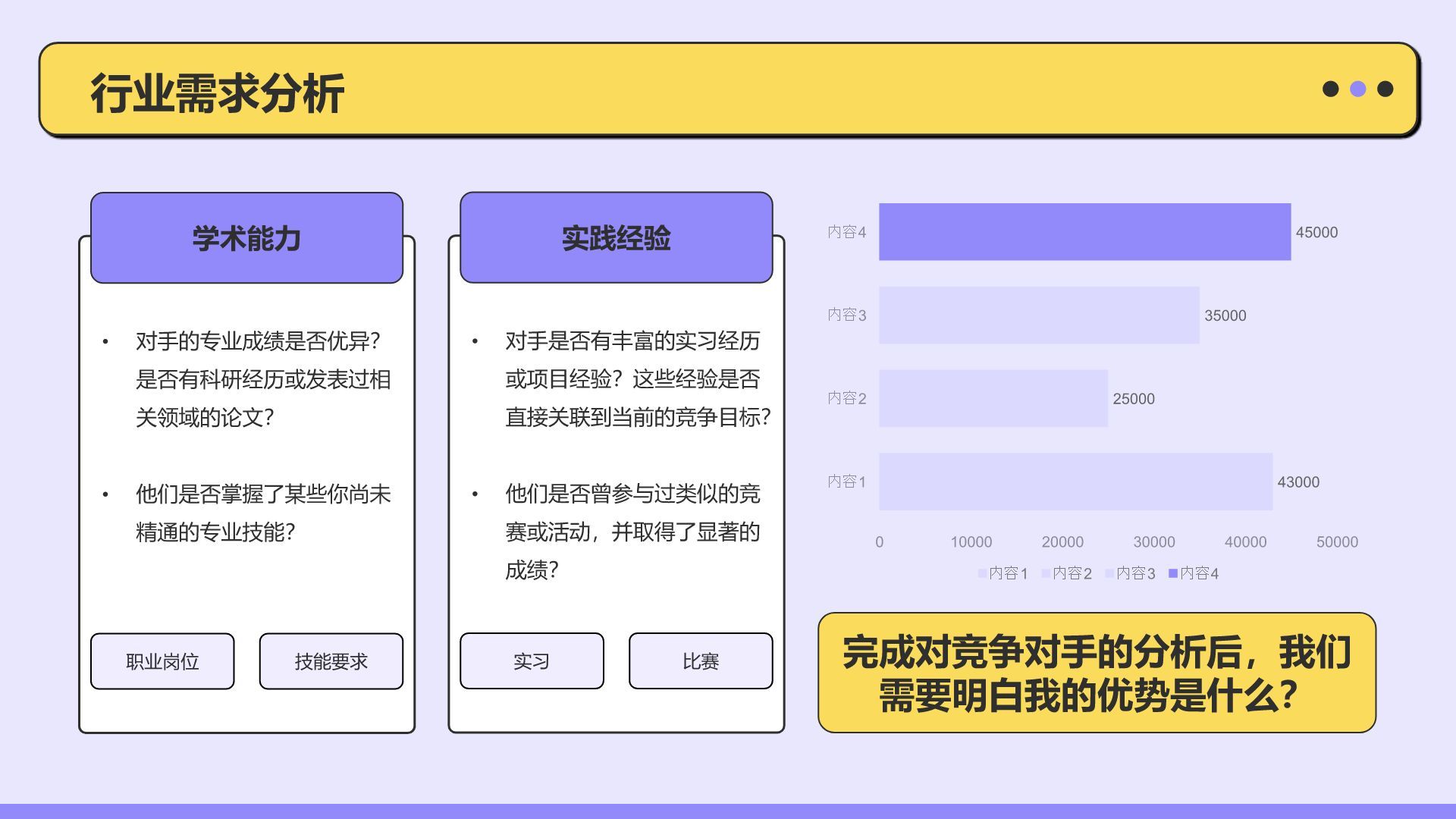This screenshot has height=819, width=1456.
Task: Select the 内容4 bar showing 45000
Action: (1084, 232)
